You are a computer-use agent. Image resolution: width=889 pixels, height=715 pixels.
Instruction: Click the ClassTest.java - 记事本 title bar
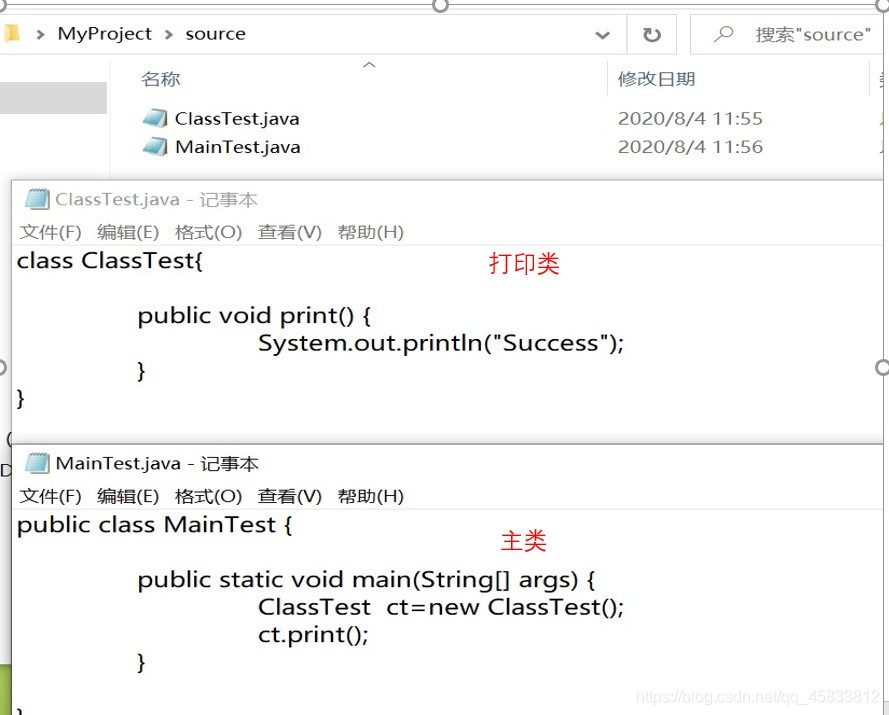[x=447, y=200]
